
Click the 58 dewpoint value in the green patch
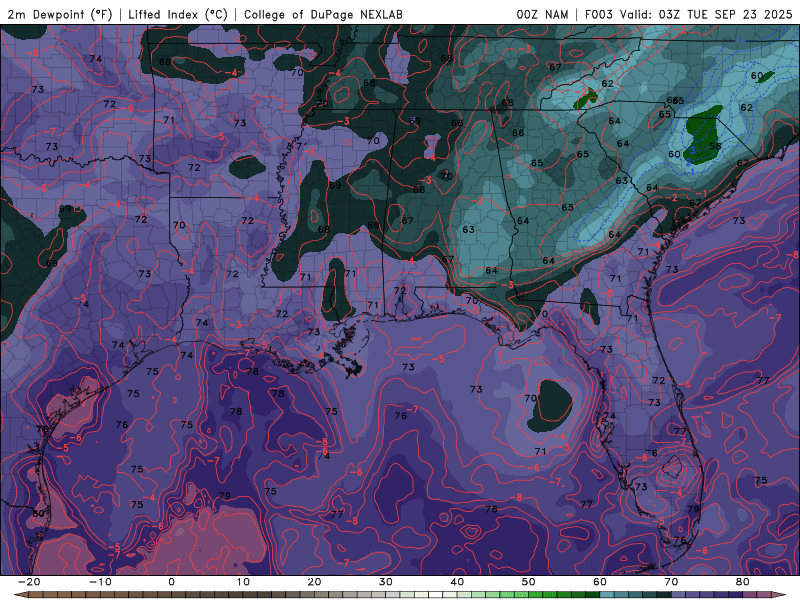(x=715, y=146)
